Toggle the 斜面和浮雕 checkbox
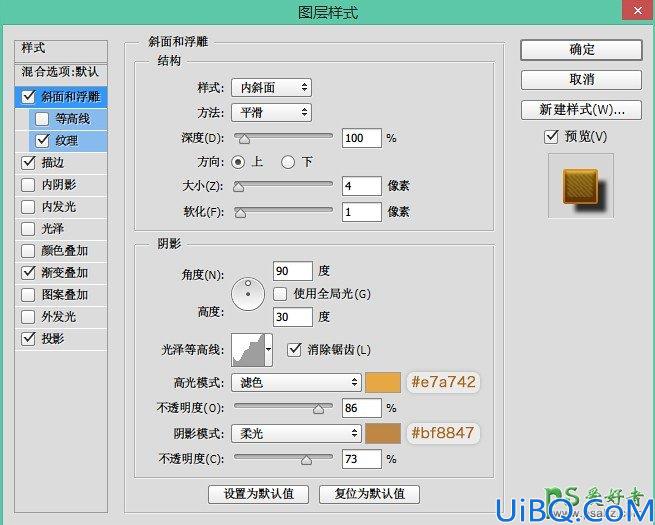Viewport: 655px width, 525px height. (x=28, y=96)
